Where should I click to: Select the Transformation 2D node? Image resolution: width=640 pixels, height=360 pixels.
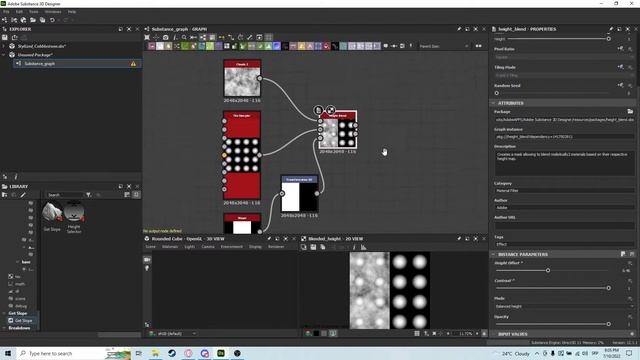tap(299, 194)
